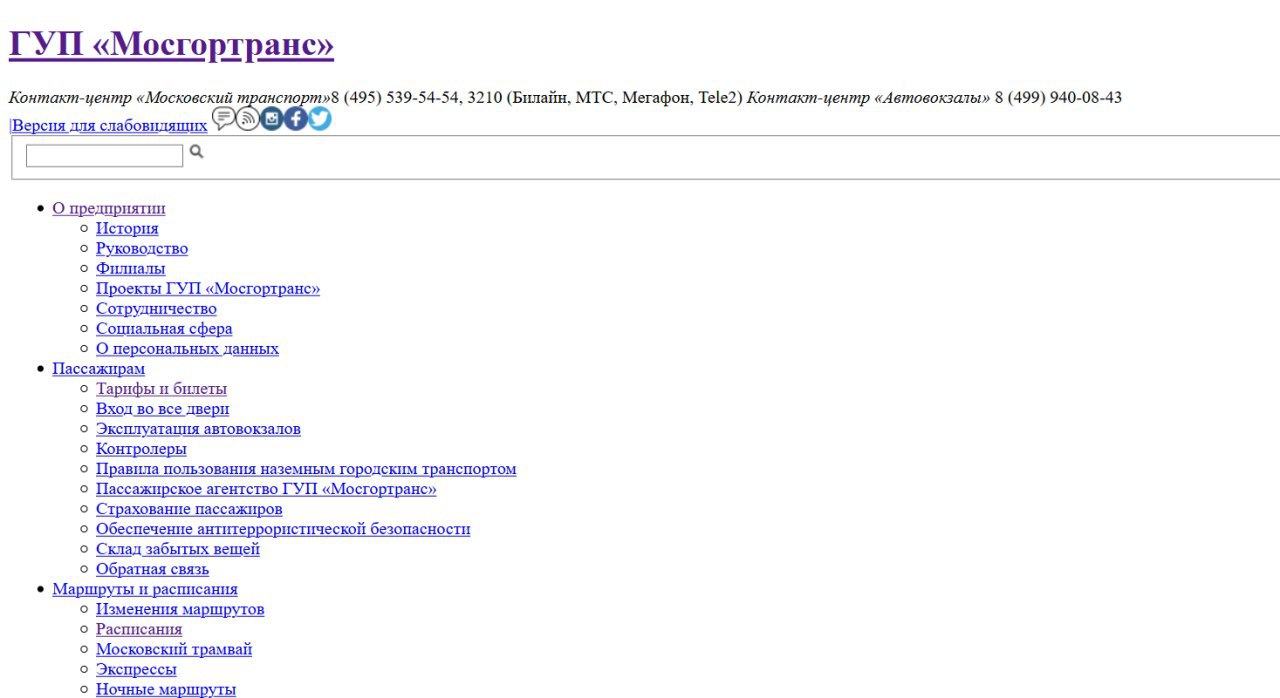
Task: Open «Московский трамвай» link
Action: [x=174, y=648]
